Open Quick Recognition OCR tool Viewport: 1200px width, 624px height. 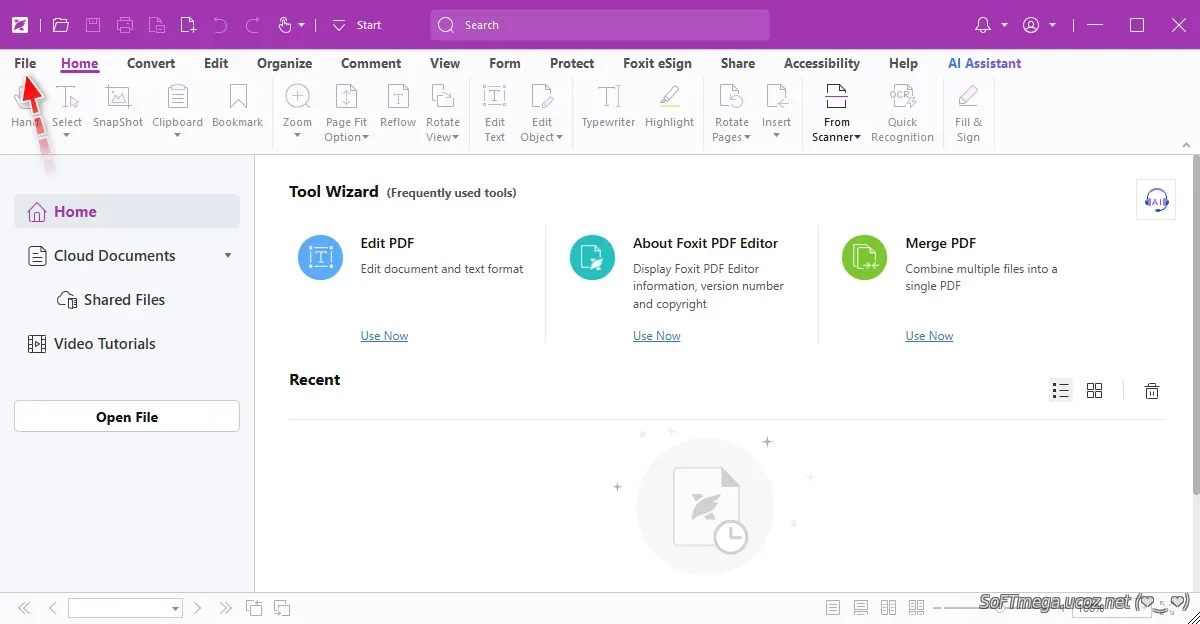coord(902,113)
